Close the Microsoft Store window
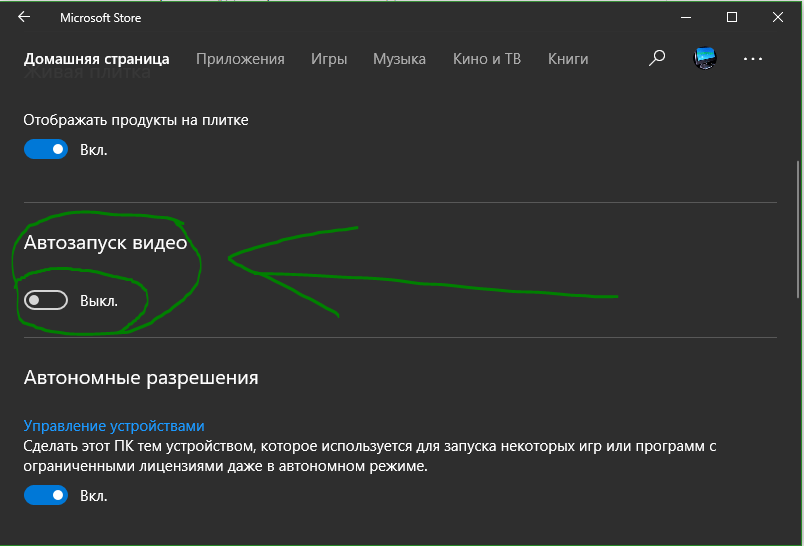 (778, 17)
